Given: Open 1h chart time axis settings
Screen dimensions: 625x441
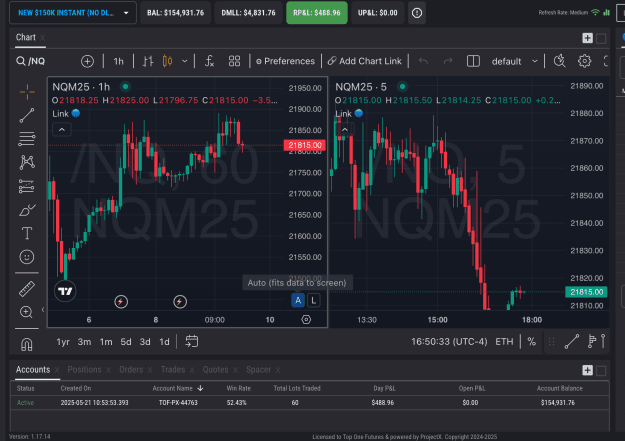Looking at the screenshot, I should point(306,319).
